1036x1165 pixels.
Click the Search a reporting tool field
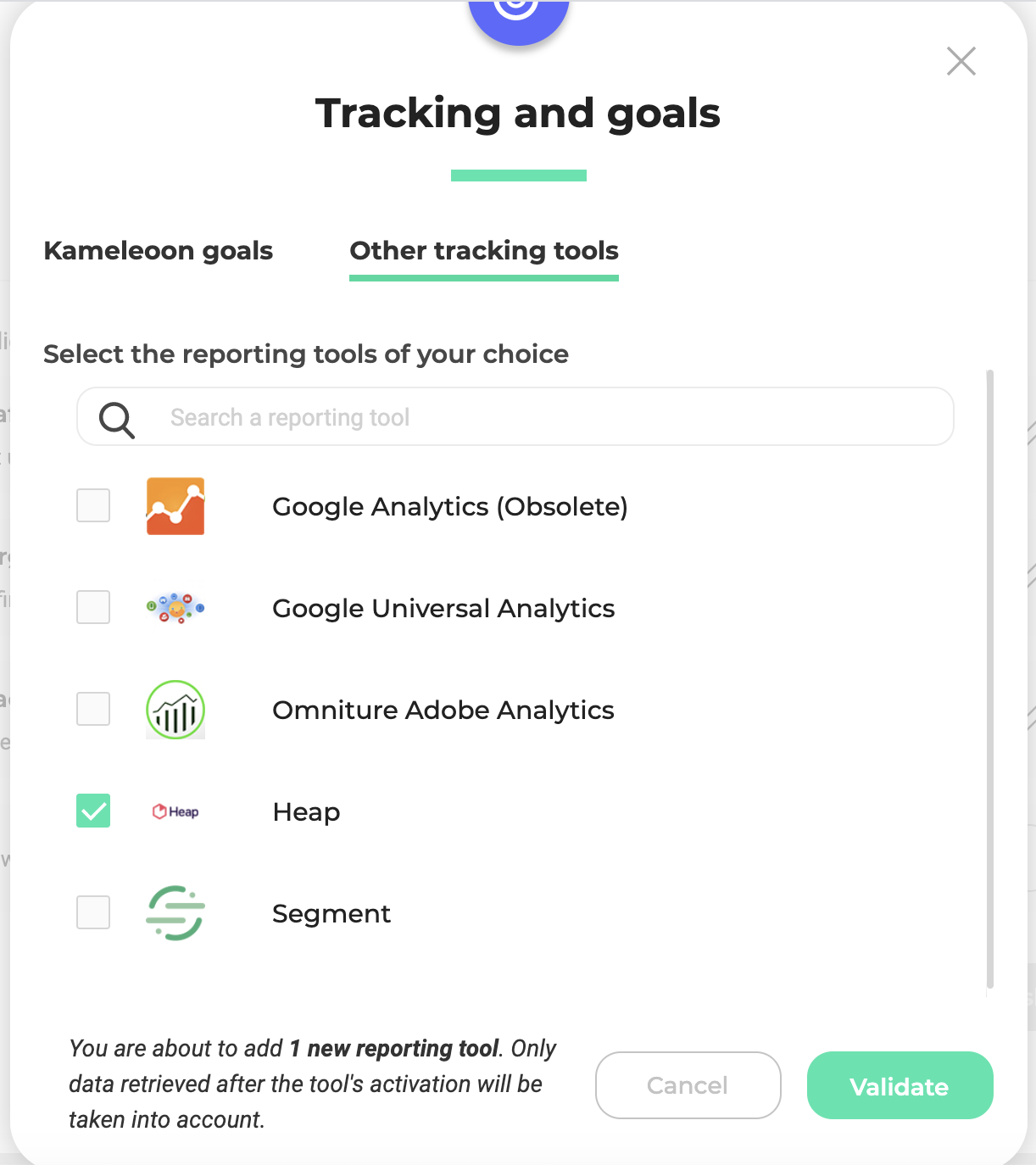click(x=515, y=416)
